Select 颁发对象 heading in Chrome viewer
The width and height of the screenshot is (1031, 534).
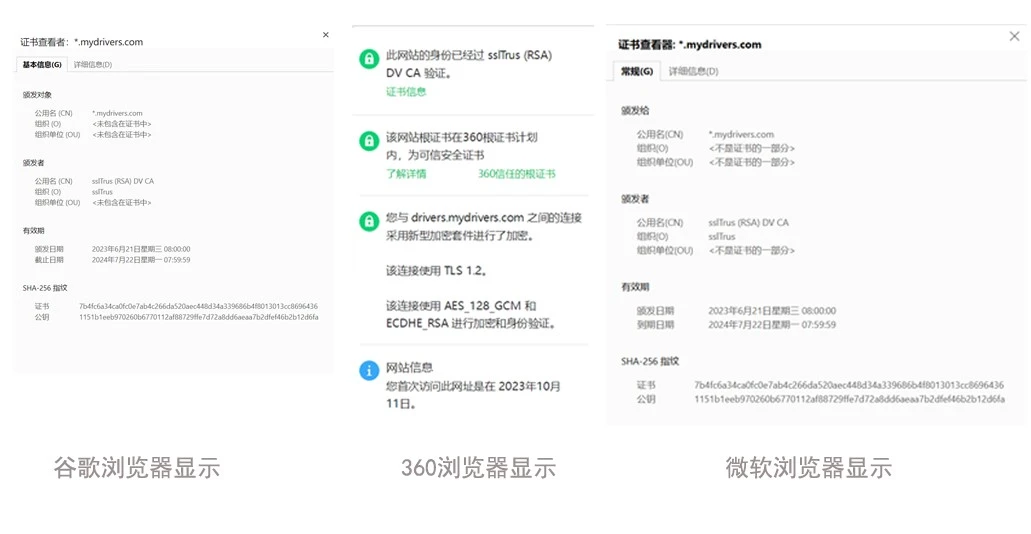[x=37, y=95]
